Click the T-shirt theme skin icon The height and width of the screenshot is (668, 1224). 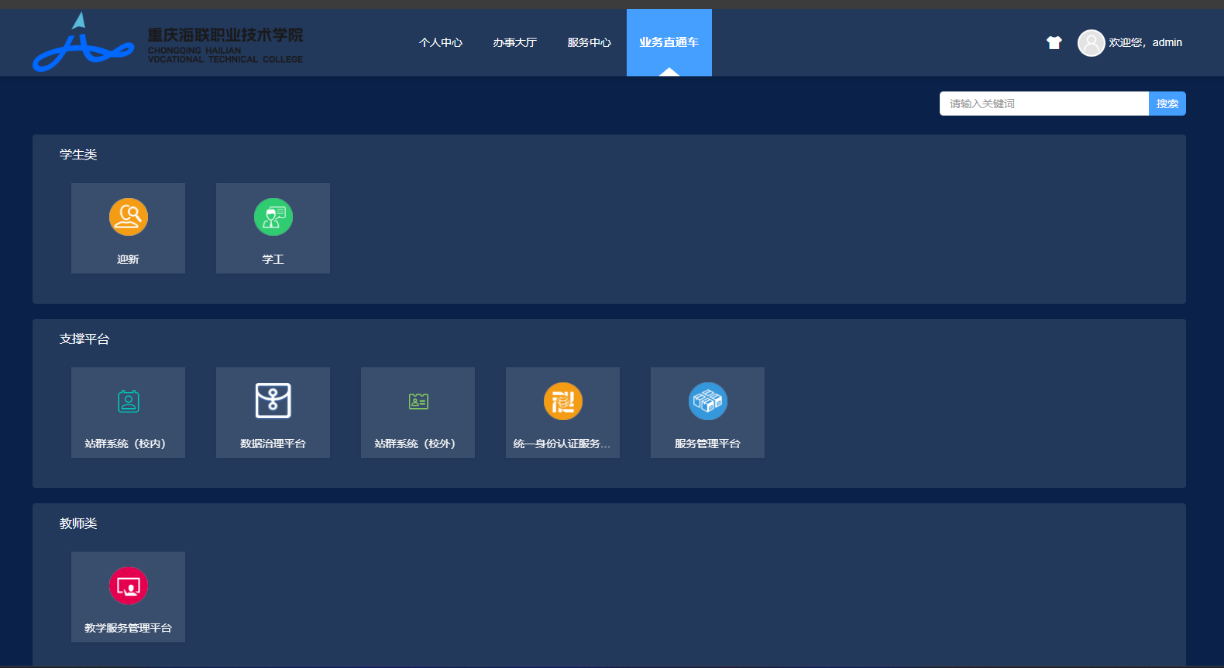click(1054, 43)
